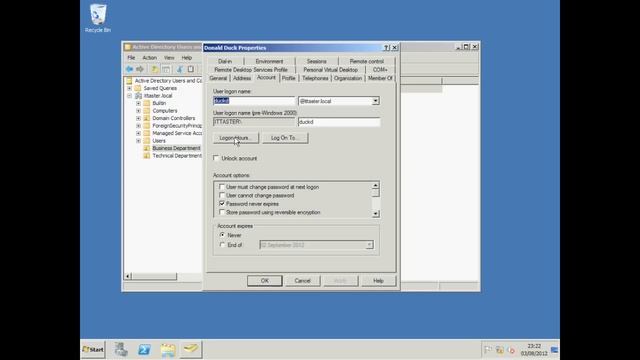Click the Back arrow in the AD toolbar
640x360 pixels.
click(x=129, y=69)
